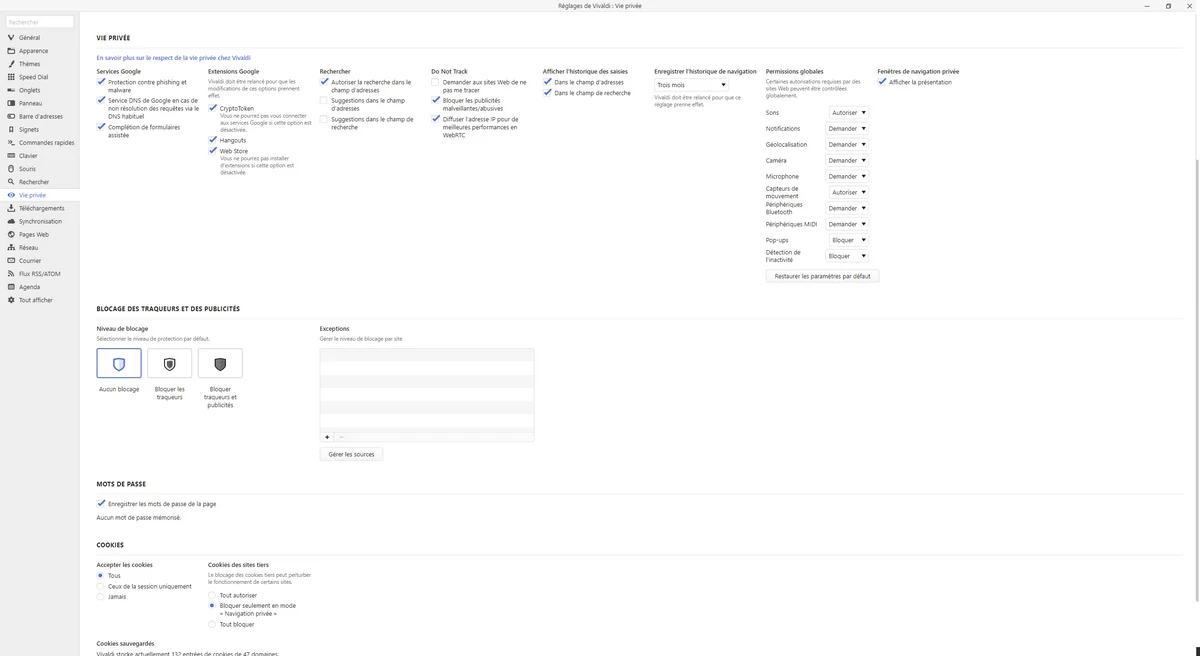
Task: Change Capteurs de mouvement permission dropdown
Action: pyautogui.click(x=848, y=192)
